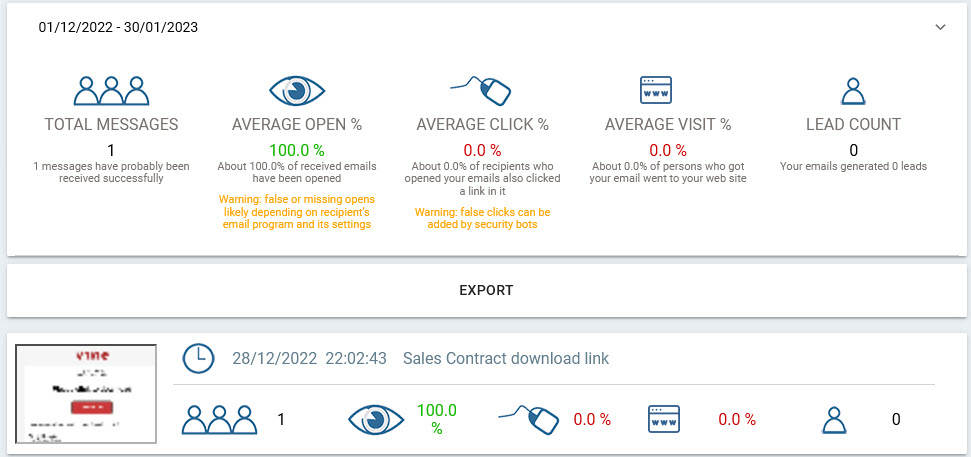The image size is (971, 457).
Task: Click the website icon in the message row
Action: point(664,419)
